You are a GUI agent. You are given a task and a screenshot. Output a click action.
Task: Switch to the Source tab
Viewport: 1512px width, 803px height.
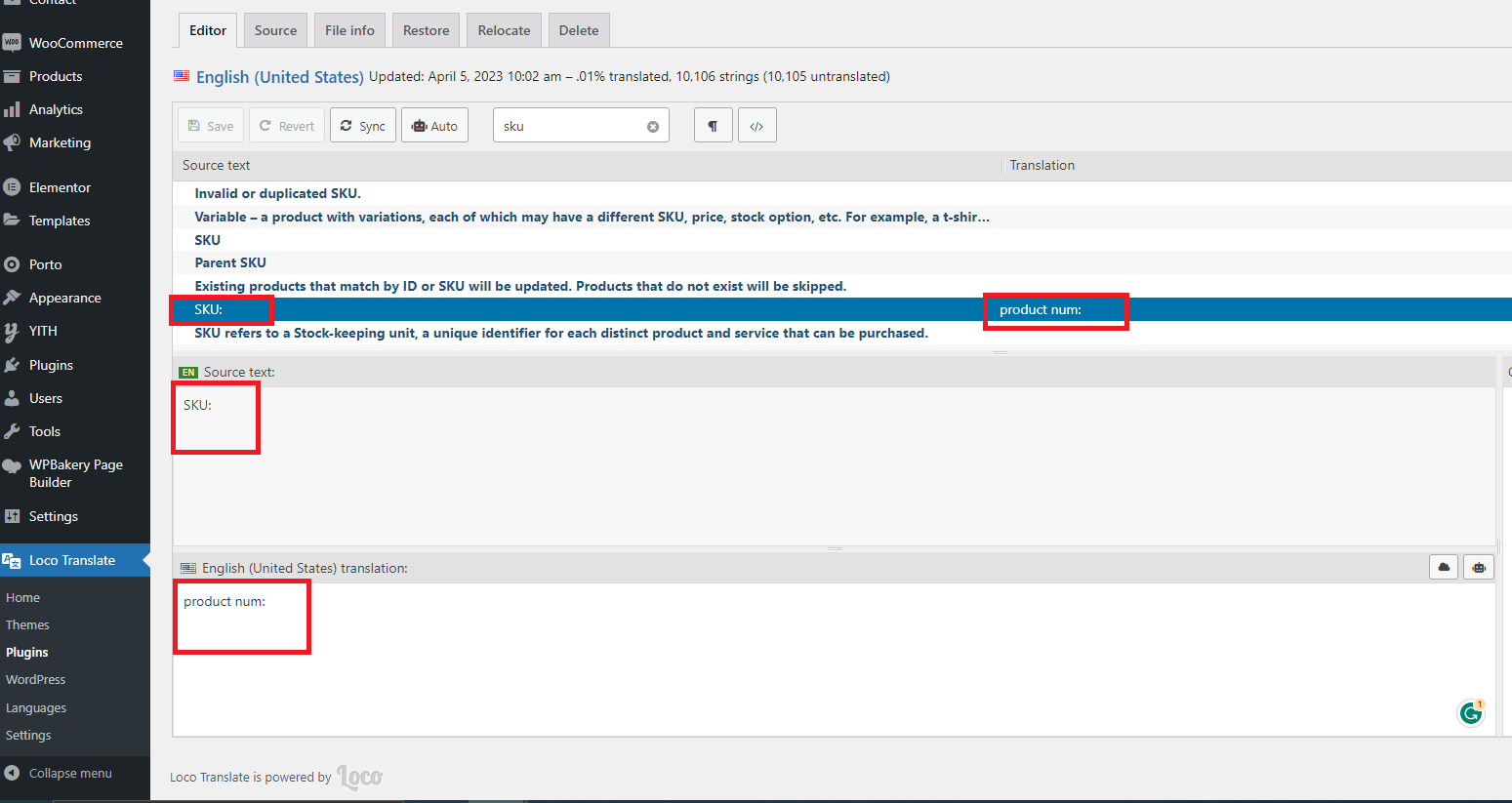275,30
